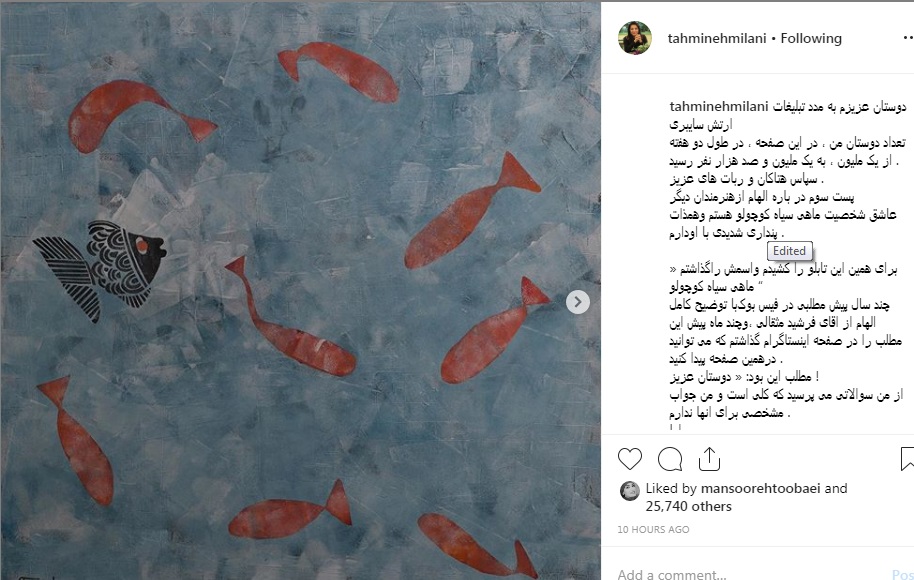This screenshot has width=914, height=580.
Task: Open tahminehmilani's name in the caption
Action: tap(719, 107)
